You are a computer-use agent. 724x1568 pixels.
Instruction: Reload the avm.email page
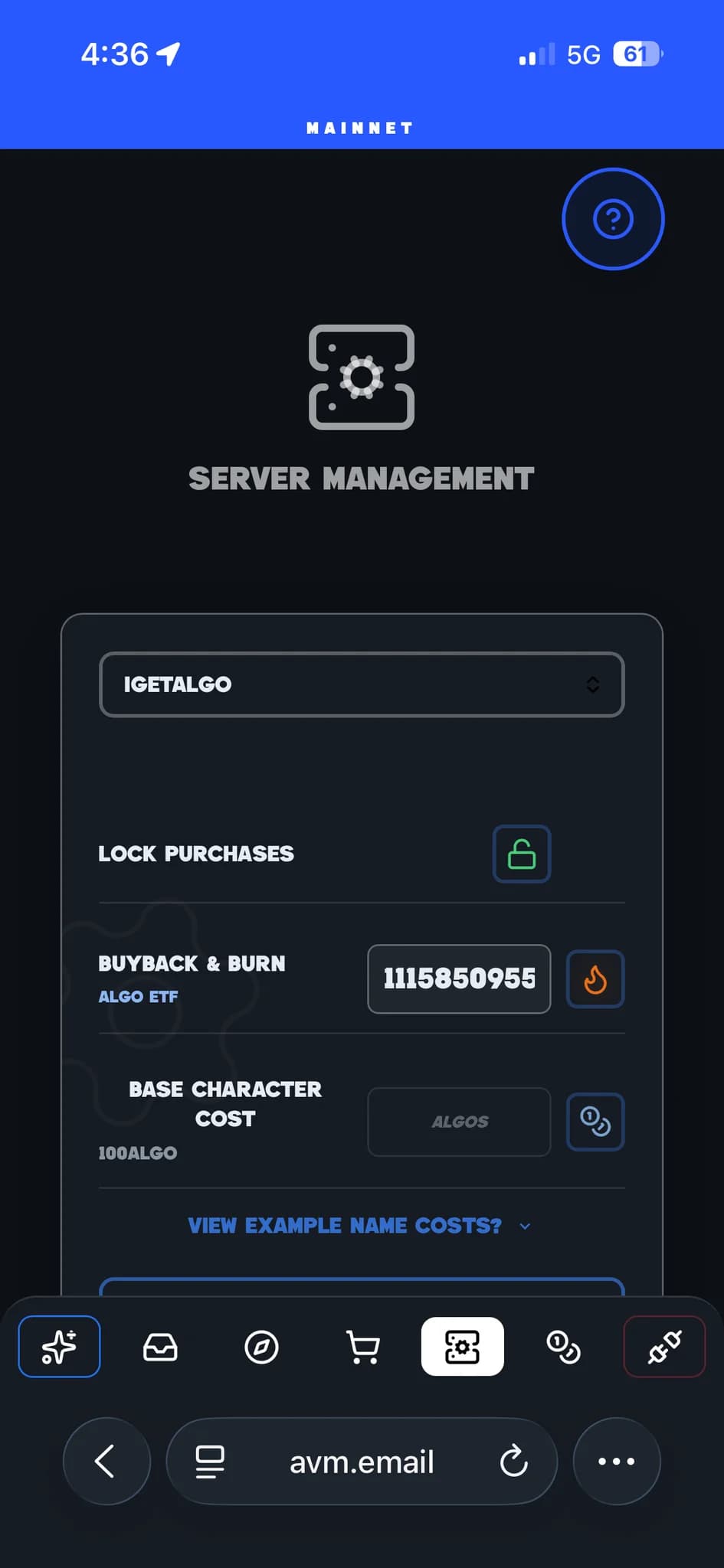(x=513, y=1462)
